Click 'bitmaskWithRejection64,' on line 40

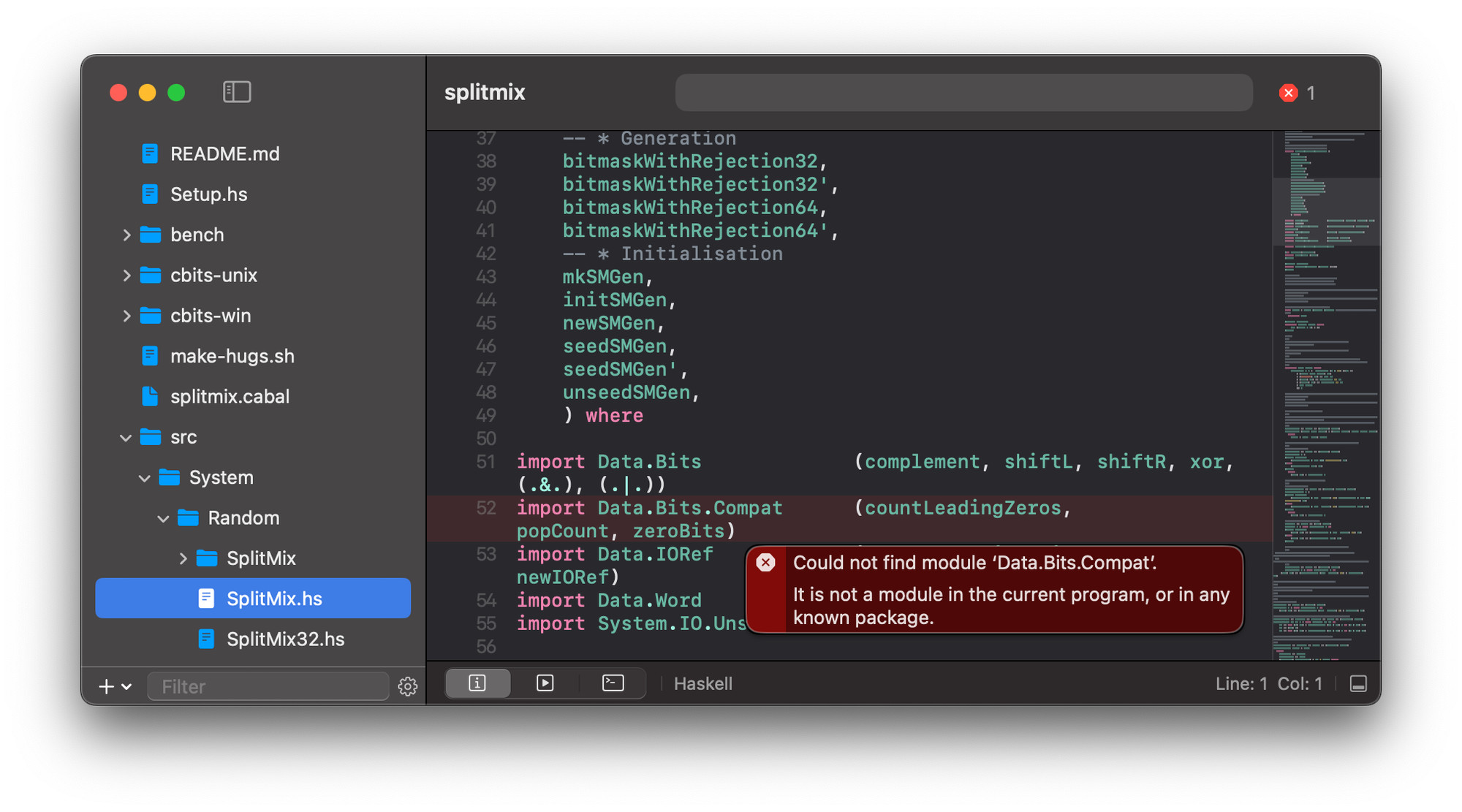pos(694,208)
